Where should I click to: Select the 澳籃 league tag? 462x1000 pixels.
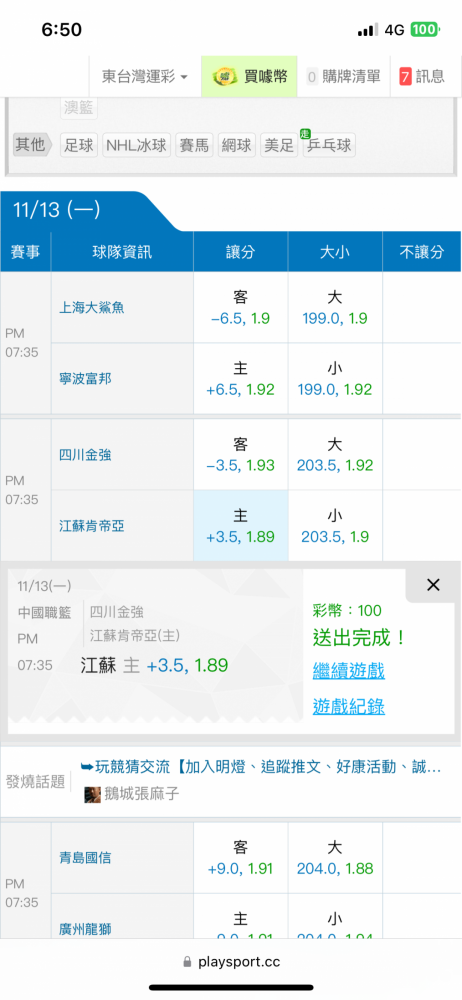pos(79,108)
